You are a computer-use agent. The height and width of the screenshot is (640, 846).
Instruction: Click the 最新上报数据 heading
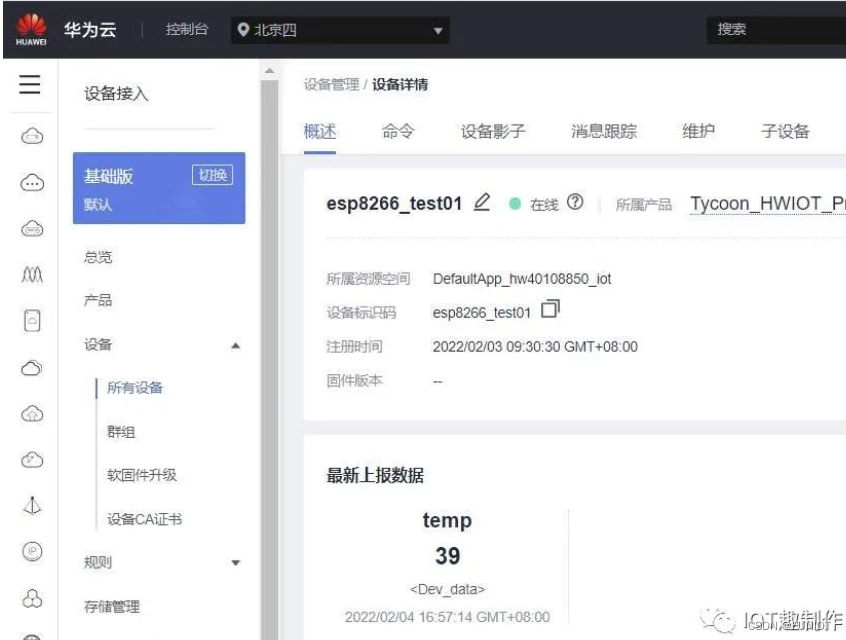tap(375, 475)
